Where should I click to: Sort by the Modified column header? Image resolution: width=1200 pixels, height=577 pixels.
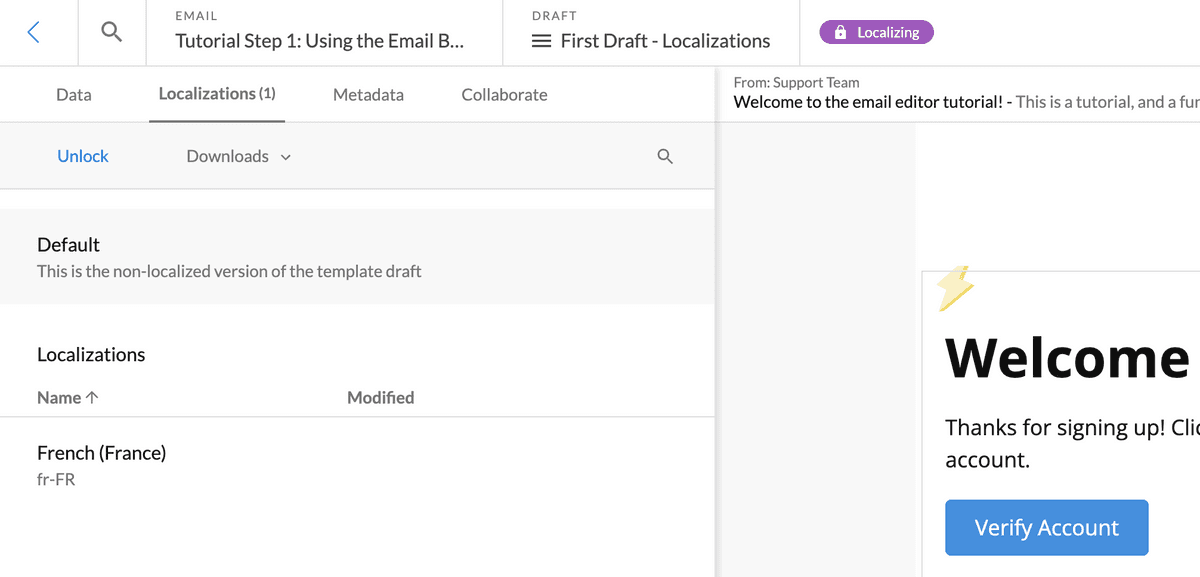pos(380,397)
